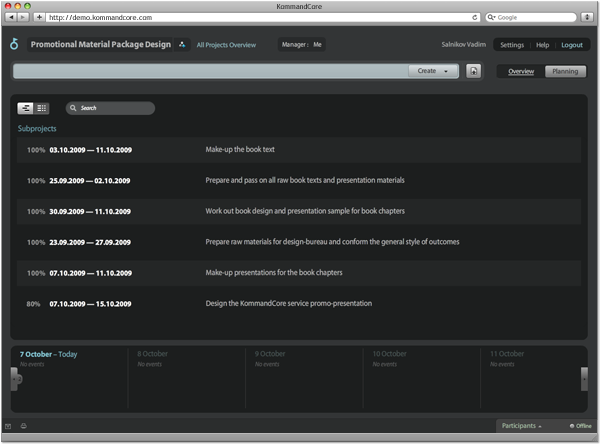Viewport: 600px width, 447px height.
Task: Click the print icon in bottom bar
Action: (x=23, y=426)
